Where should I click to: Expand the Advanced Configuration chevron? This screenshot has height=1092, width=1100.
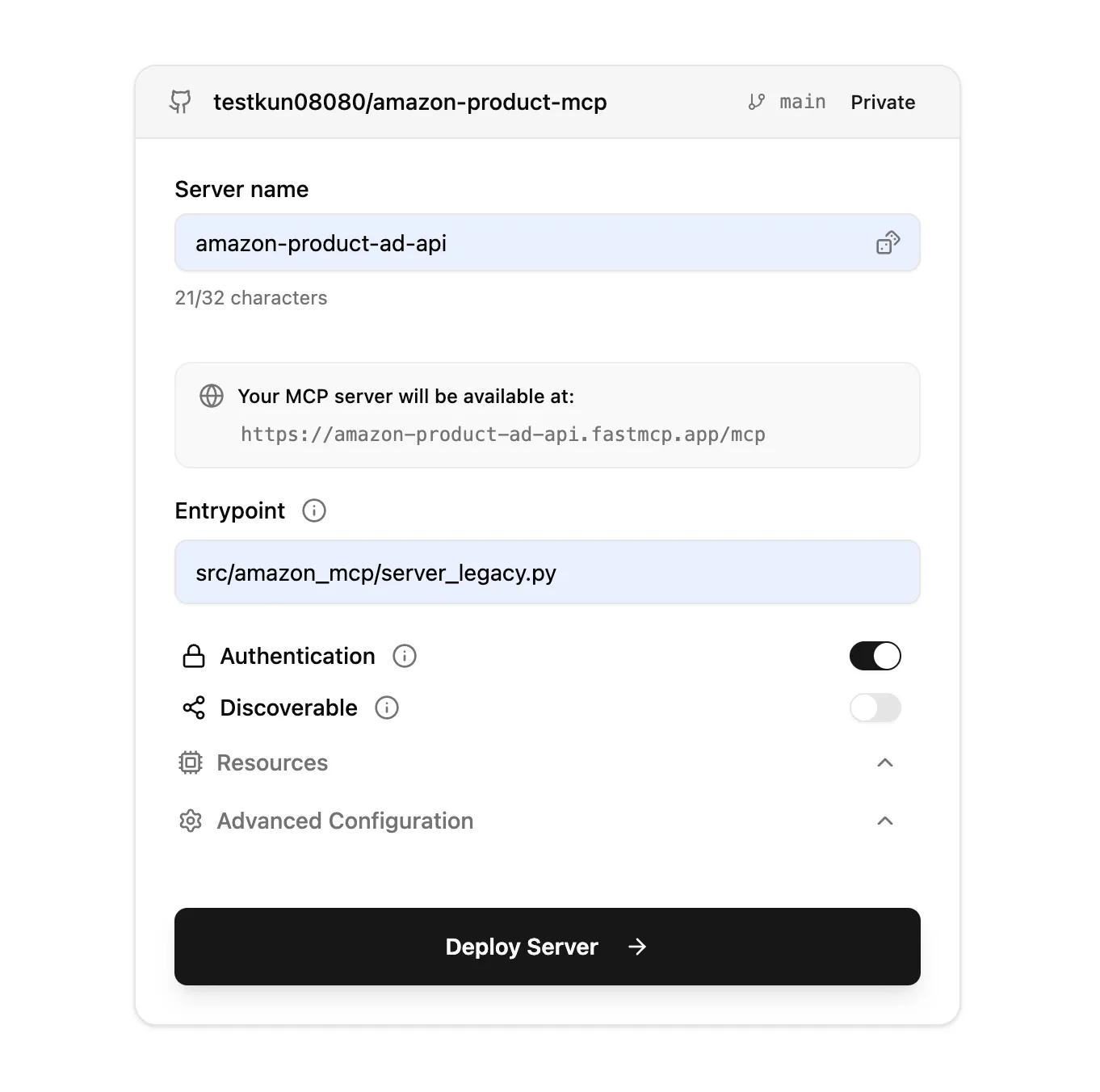[x=885, y=821]
